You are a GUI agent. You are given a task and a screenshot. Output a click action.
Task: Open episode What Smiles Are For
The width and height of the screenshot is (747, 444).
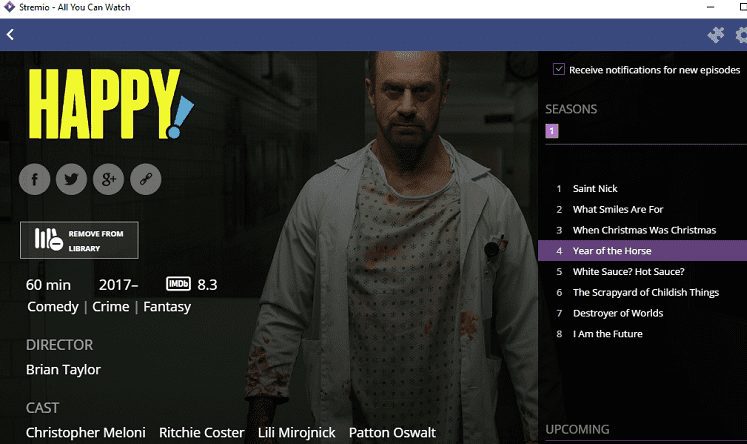pos(642,209)
